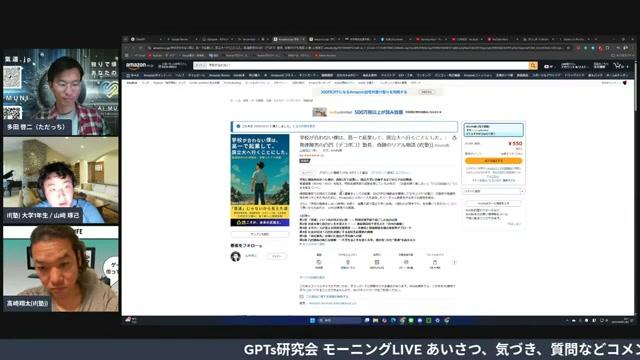The width and height of the screenshot is (640, 360).
Task: Open the Japan flag language selector
Action: coord(548,66)
